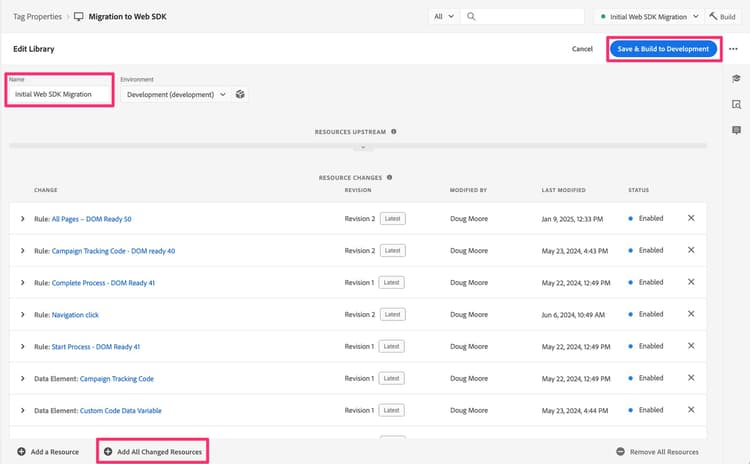750x464 pixels.
Task: Click the Resource Changes info icon
Action: (x=389, y=177)
